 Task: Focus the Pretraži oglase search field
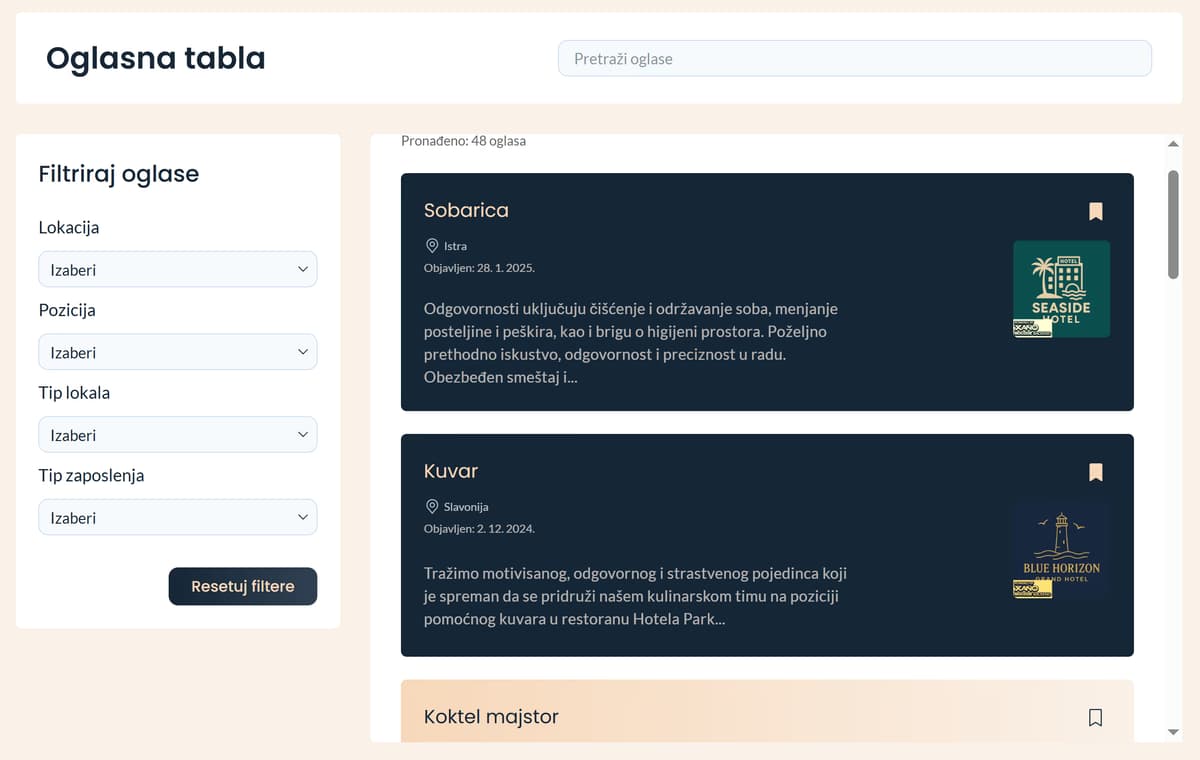click(x=854, y=59)
